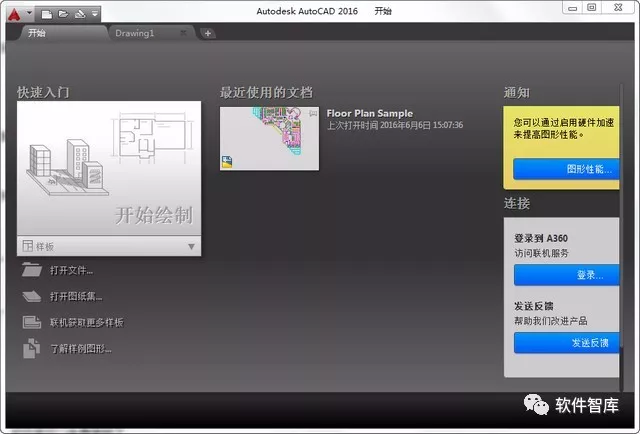640x434 pixels.
Task: Click the 登录... sign in button
Action: pyautogui.click(x=567, y=275)
